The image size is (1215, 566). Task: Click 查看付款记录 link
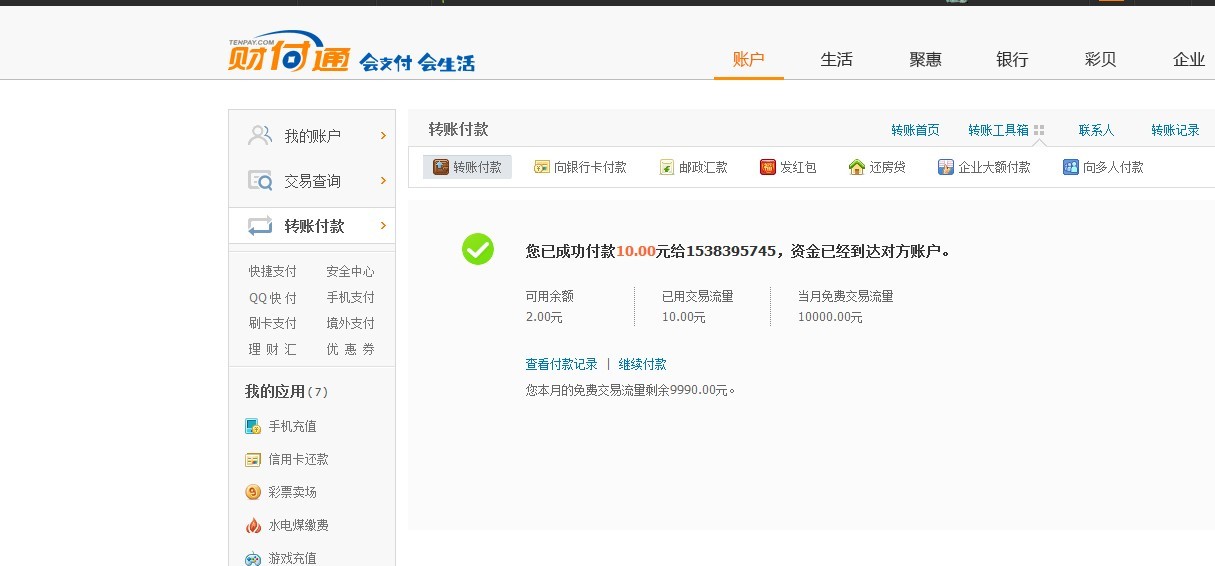[x=561, y=364]
